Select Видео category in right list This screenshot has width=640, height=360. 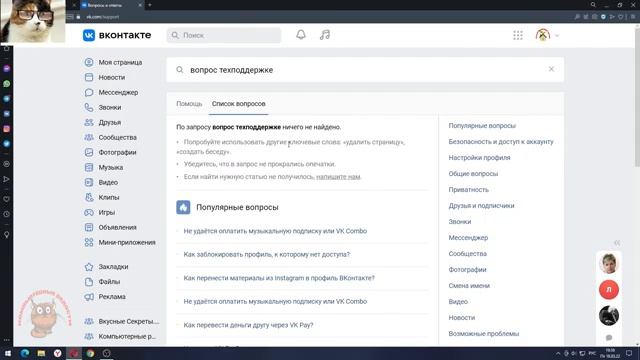point(458,302)
